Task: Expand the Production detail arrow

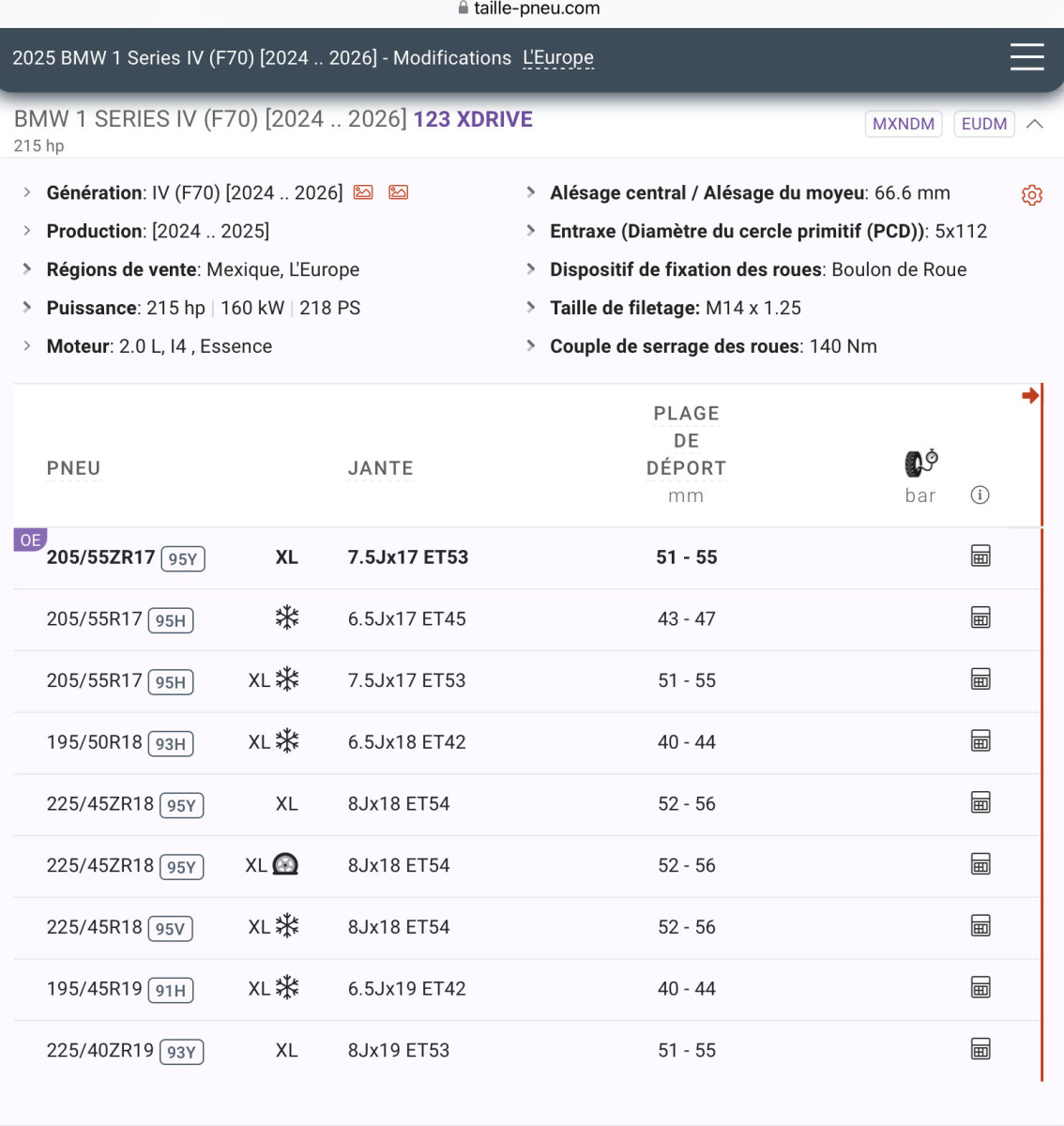Action: [27, 231]
